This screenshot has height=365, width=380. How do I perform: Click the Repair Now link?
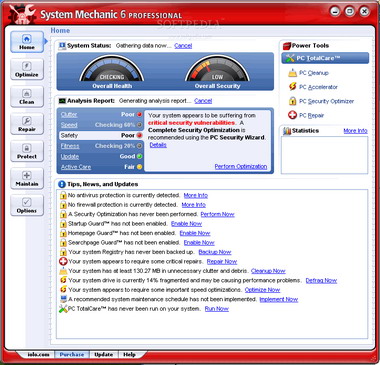pyautogui.click(x=222, y=262)
